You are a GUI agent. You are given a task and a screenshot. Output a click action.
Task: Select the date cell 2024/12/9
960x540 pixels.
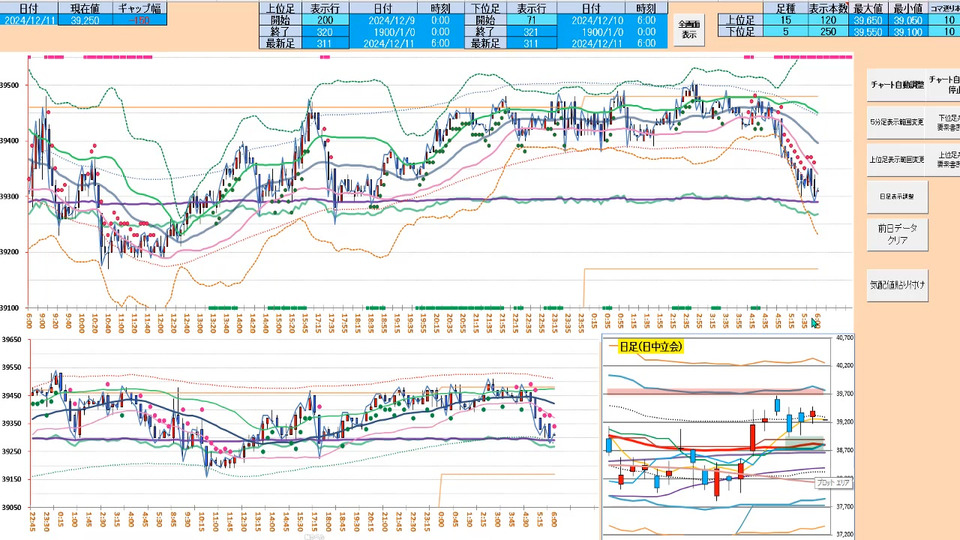(x=384, y=20)
